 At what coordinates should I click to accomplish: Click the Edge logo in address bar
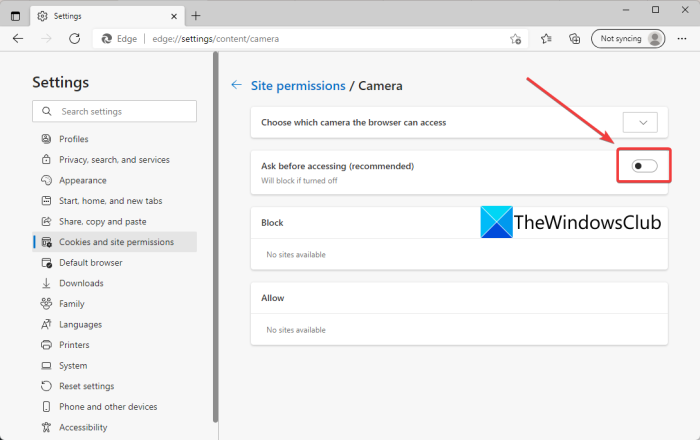[107, 39]
